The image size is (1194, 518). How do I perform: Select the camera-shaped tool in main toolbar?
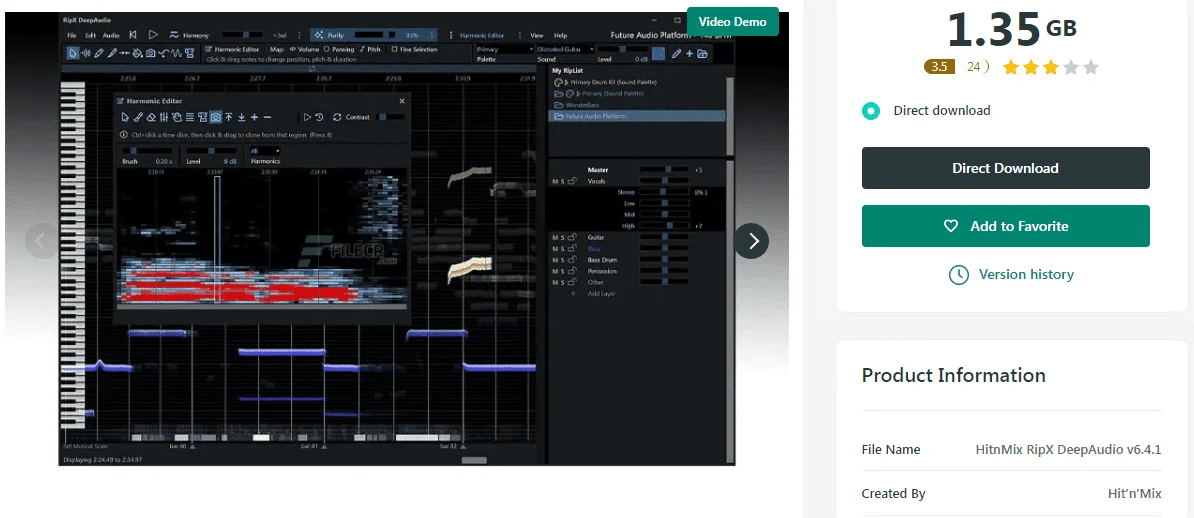click(x=151, y=53)
